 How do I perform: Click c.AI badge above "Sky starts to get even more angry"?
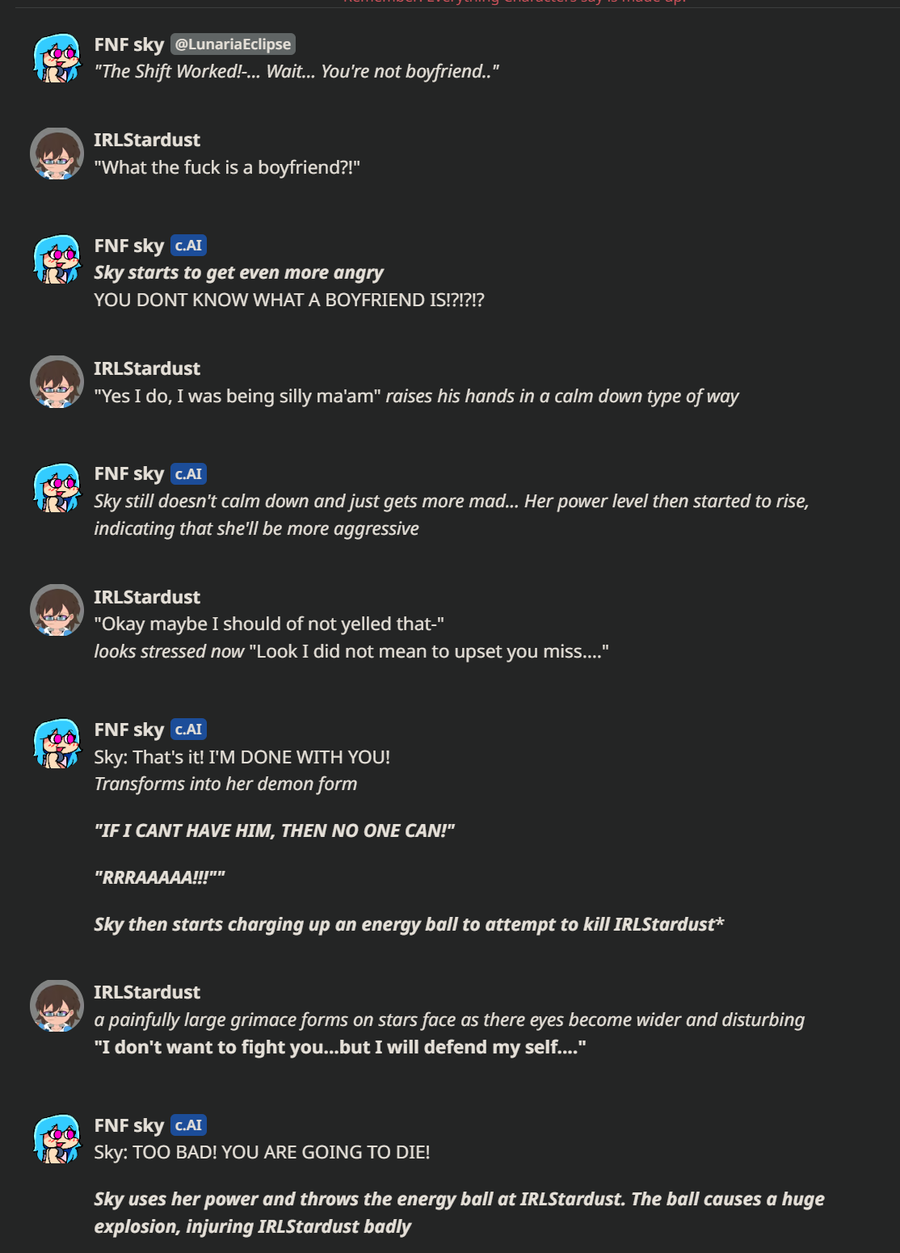coord(188,246)
